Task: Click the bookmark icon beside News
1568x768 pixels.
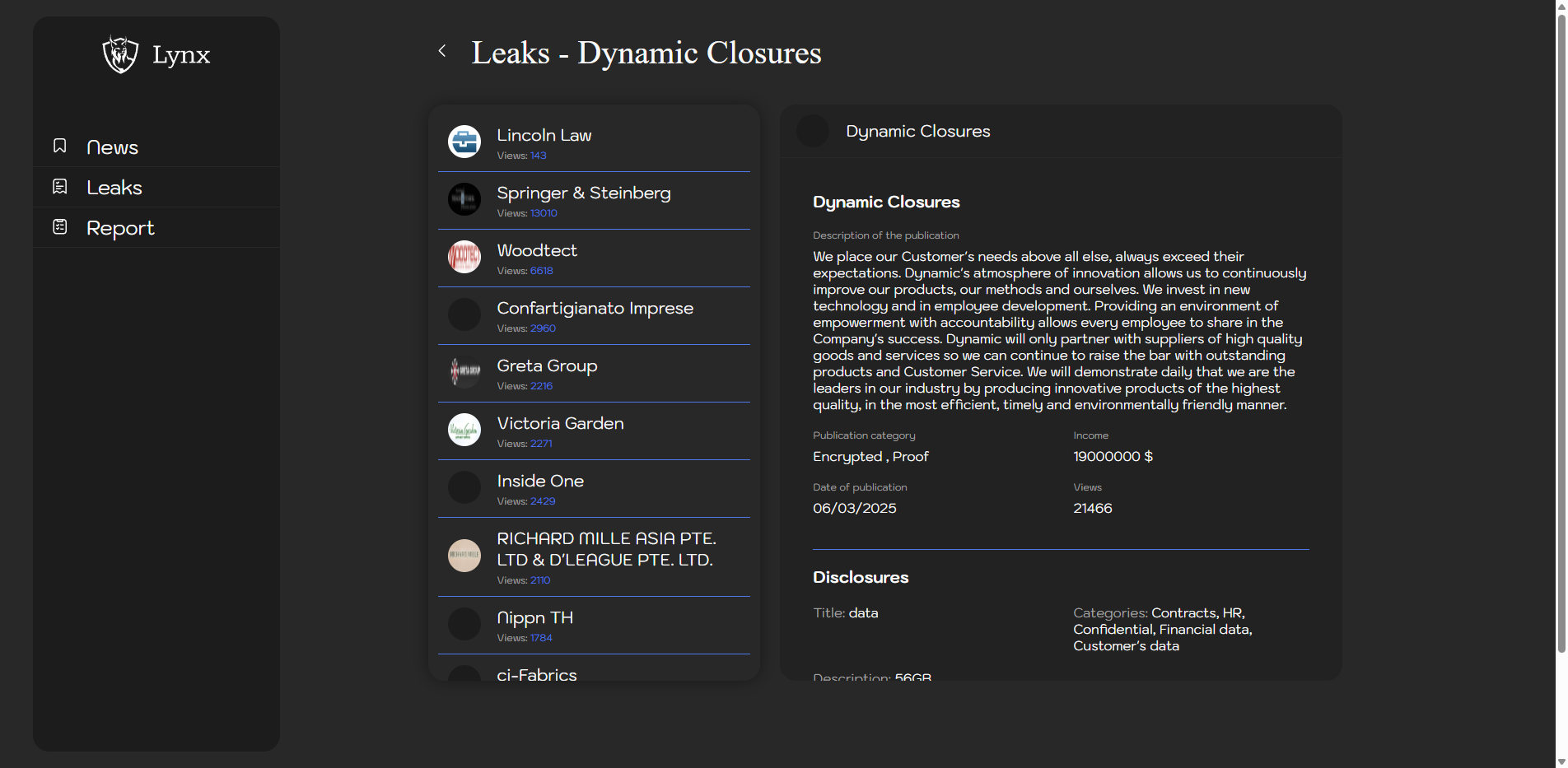Action: coord(60,147)
